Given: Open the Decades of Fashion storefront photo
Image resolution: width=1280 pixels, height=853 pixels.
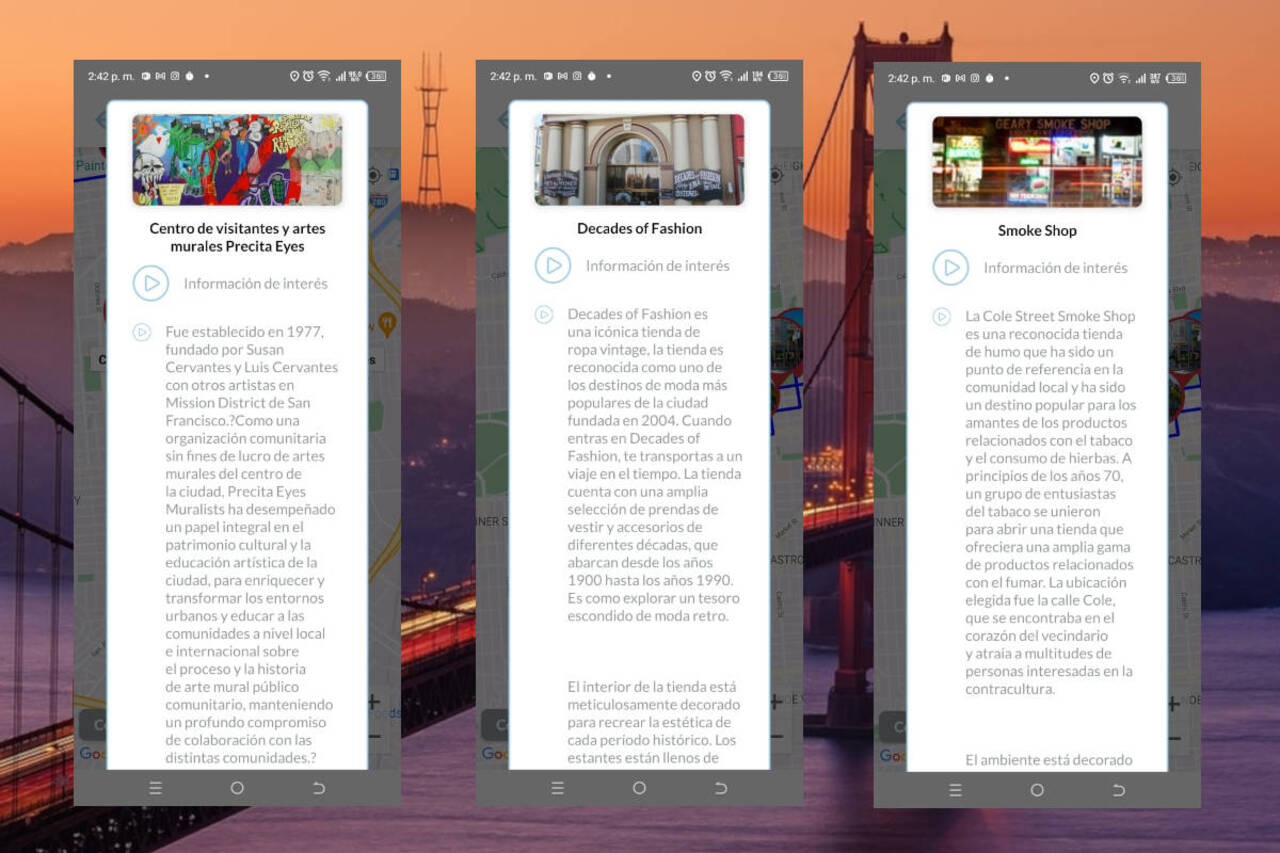Looking at the screenshot, I should point(639,160).
